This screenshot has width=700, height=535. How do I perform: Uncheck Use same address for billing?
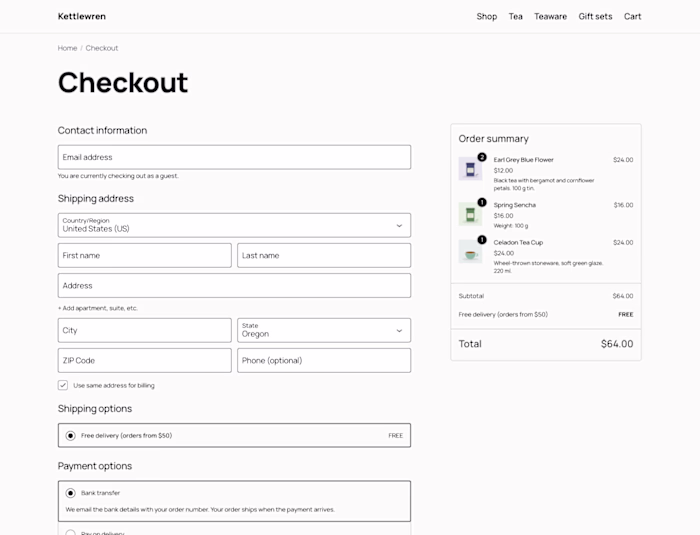pos(63,385)
